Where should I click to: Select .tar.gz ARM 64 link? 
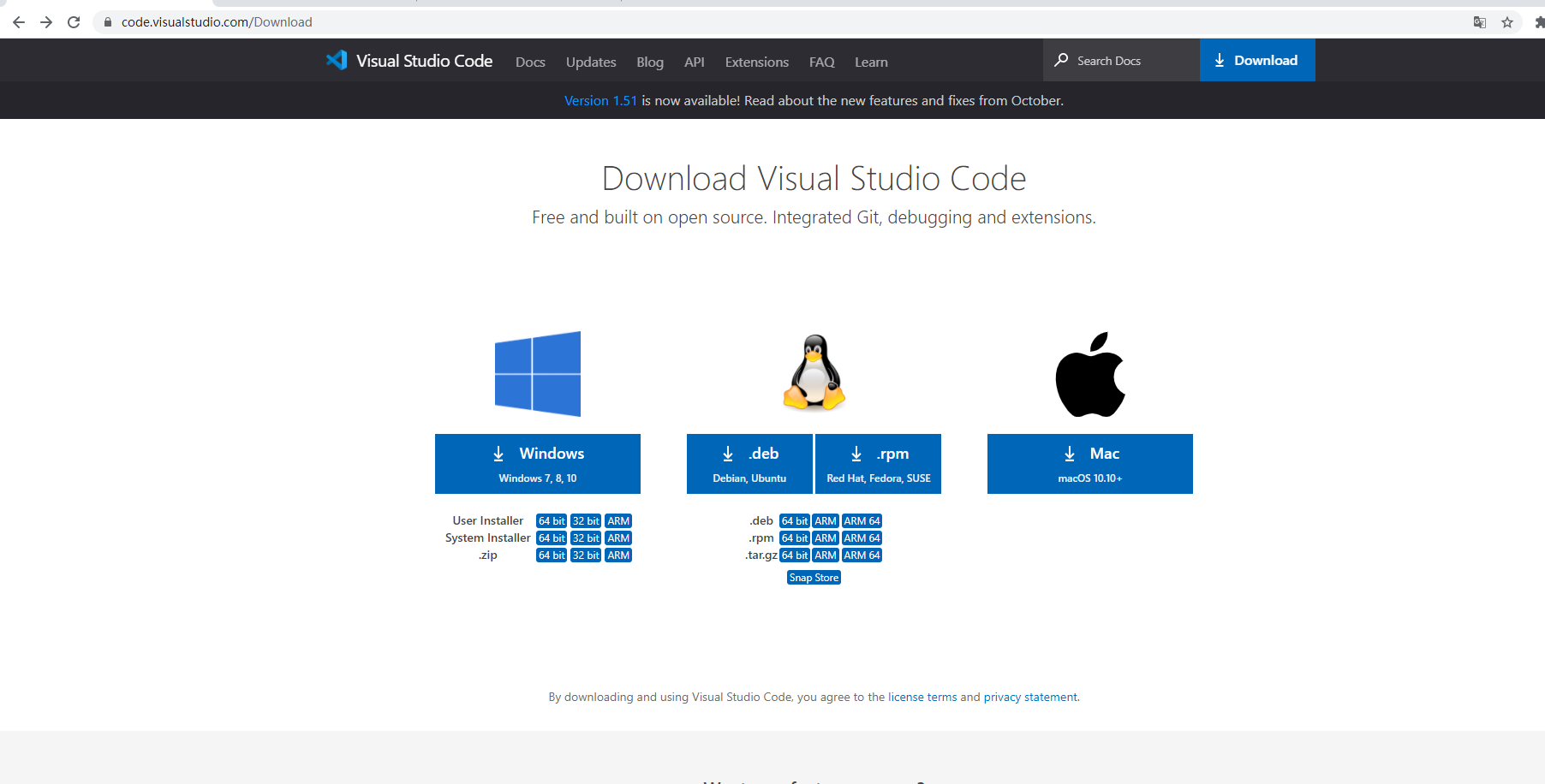pos(862,555)
